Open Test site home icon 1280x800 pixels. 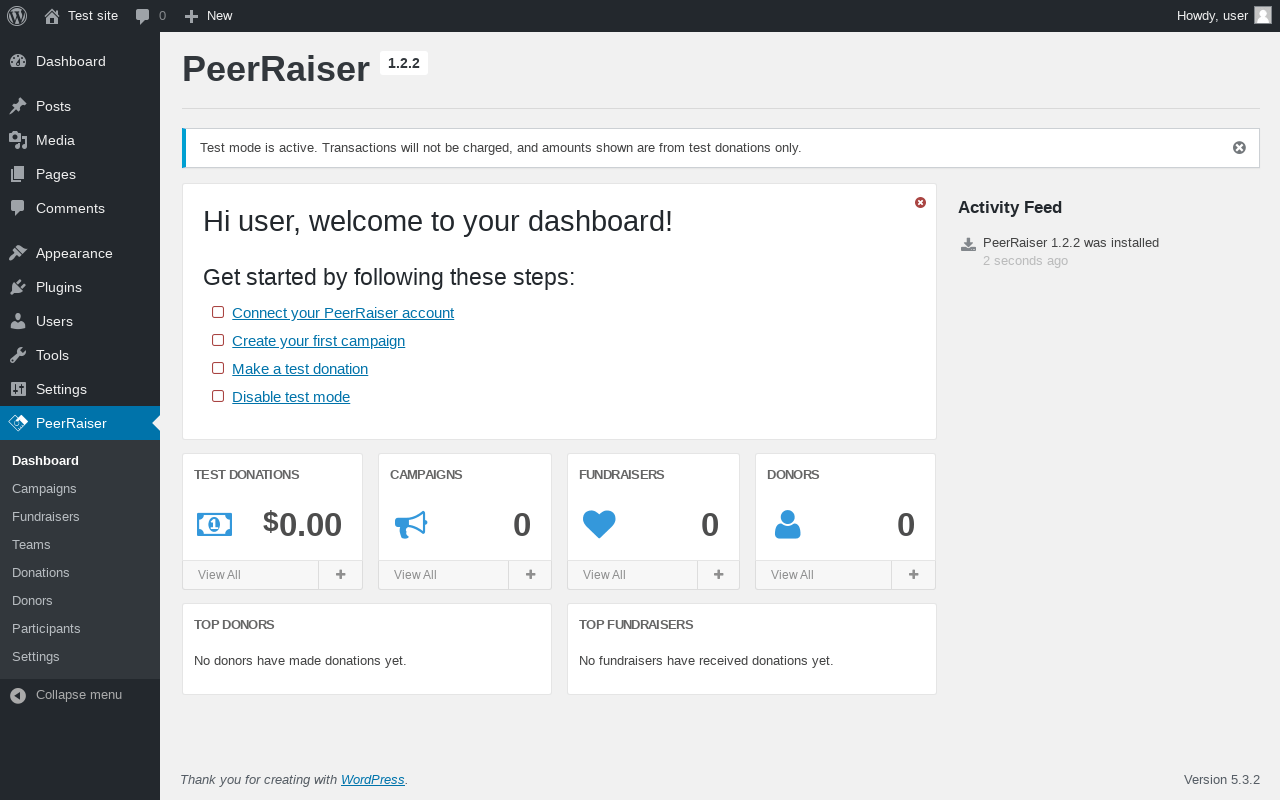point(52,16)
